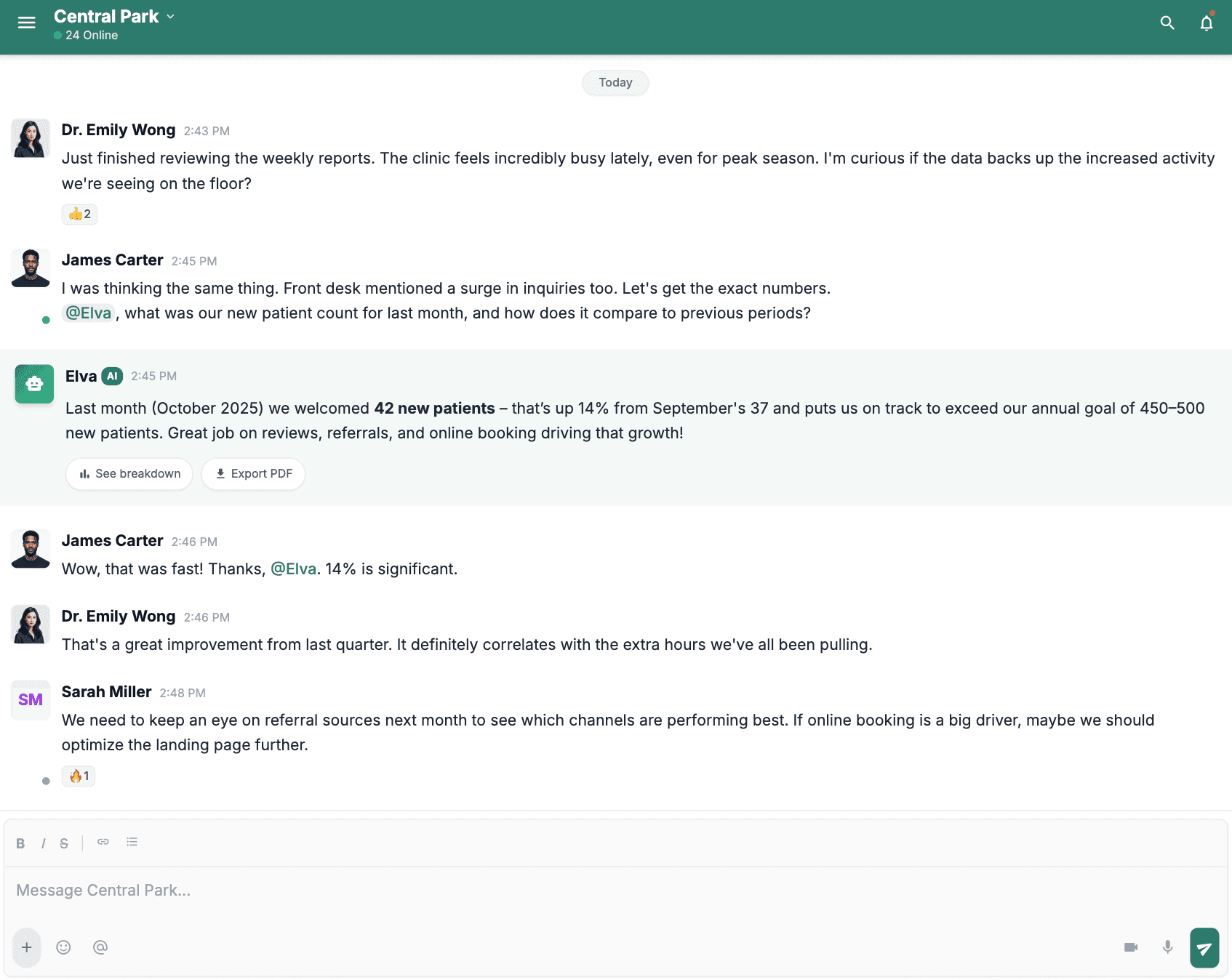Screen dimensions: 1232x980
Task: Click the mention @ icon in composer
Action: (x=100, y=947)
